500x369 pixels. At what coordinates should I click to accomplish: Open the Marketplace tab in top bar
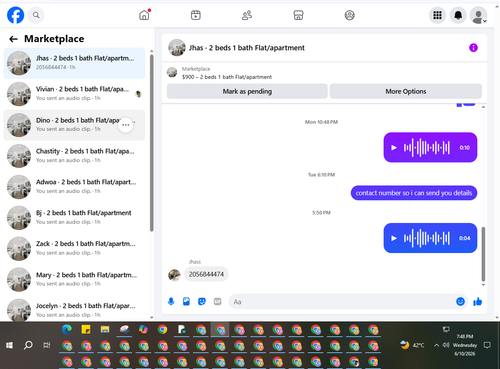point(298,15)
